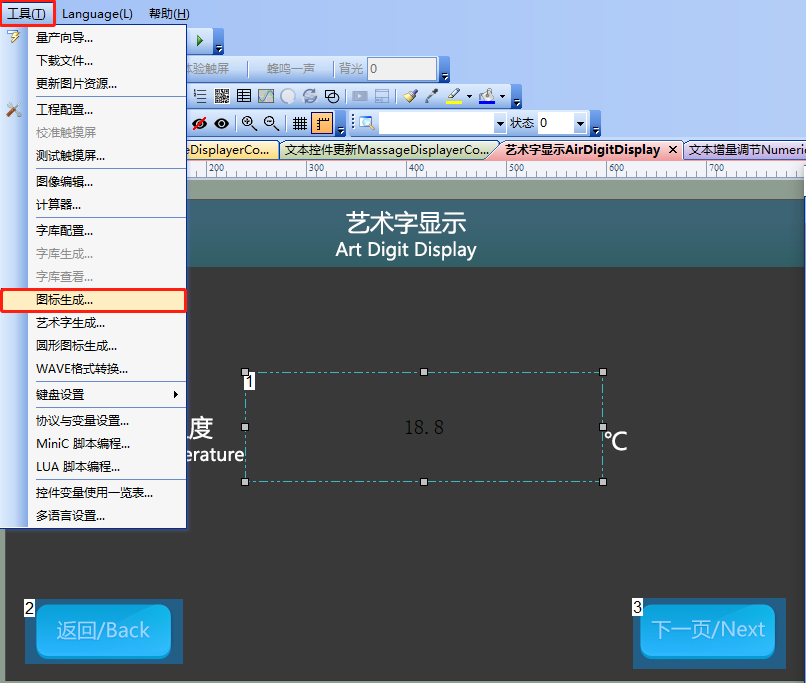Click the window layout control icon
The height and width of the screenshot is (683, 806).
tap(382, 96)
